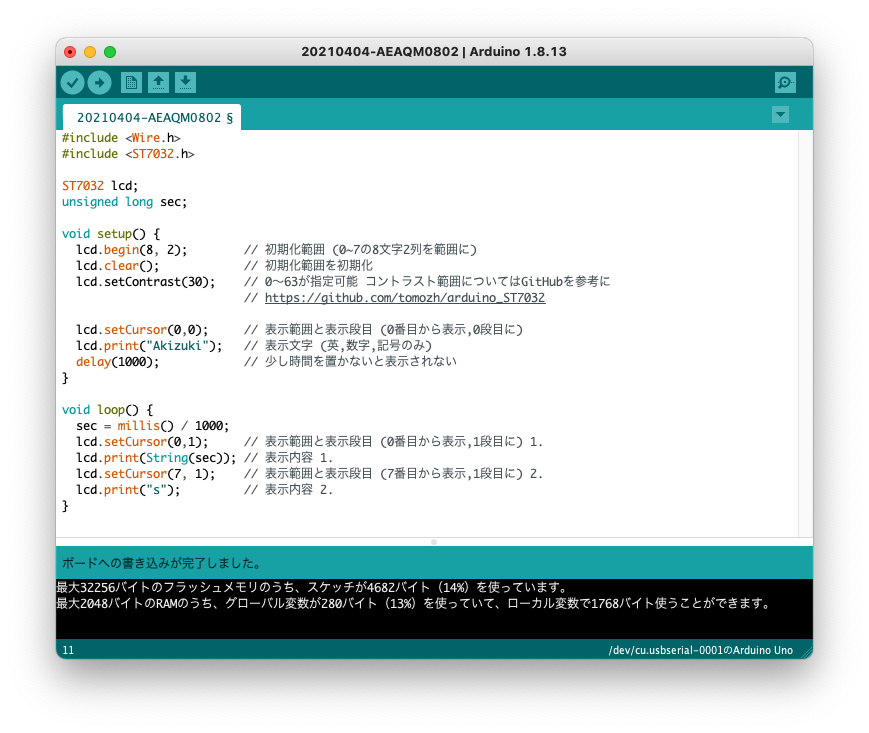This screenshot has height=733, width=869.
Task: Open a sketch using the Open toolbar icon
Action: tap(159, 82)
